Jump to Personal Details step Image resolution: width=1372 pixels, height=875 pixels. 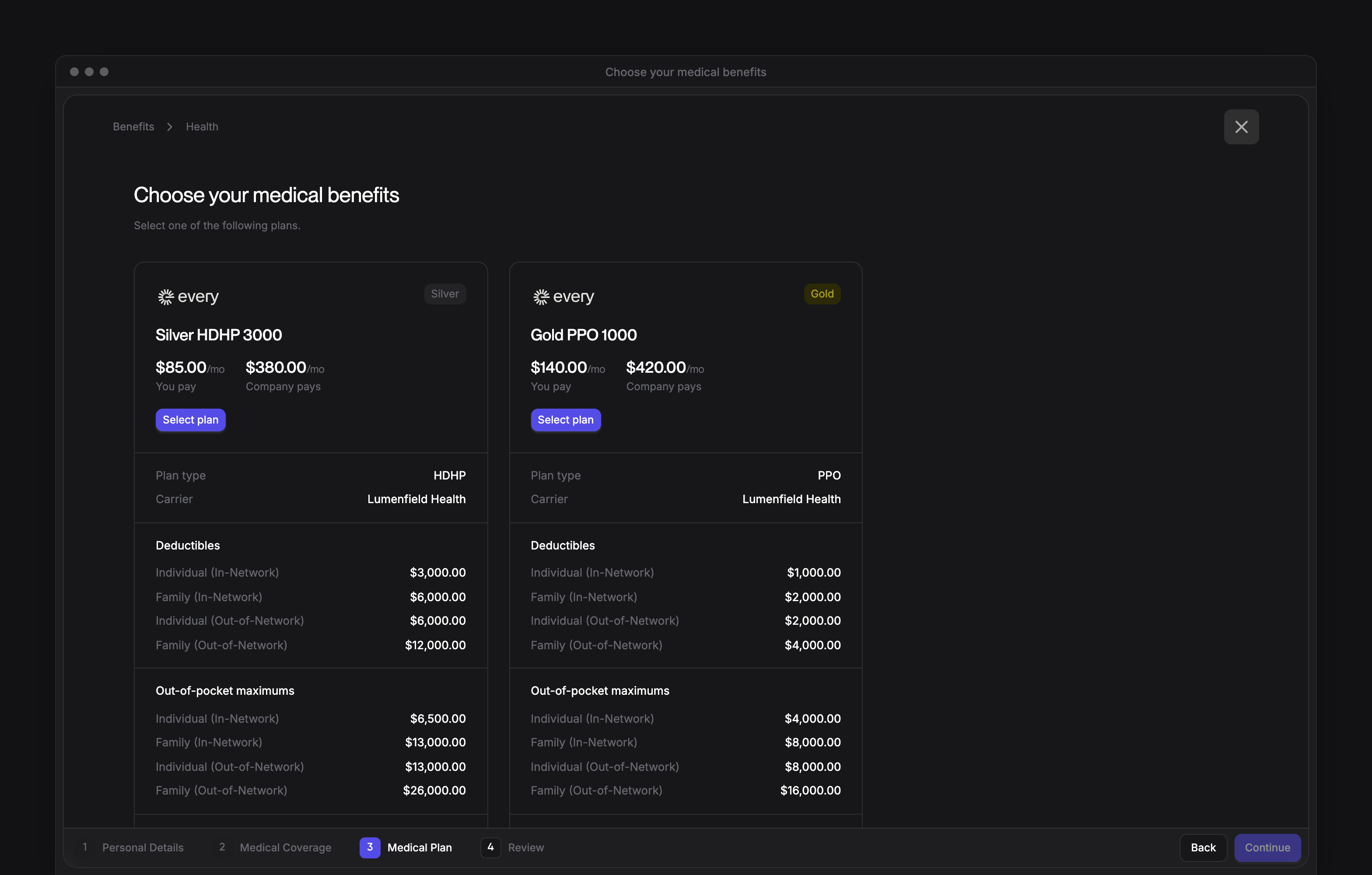(143, 848)
